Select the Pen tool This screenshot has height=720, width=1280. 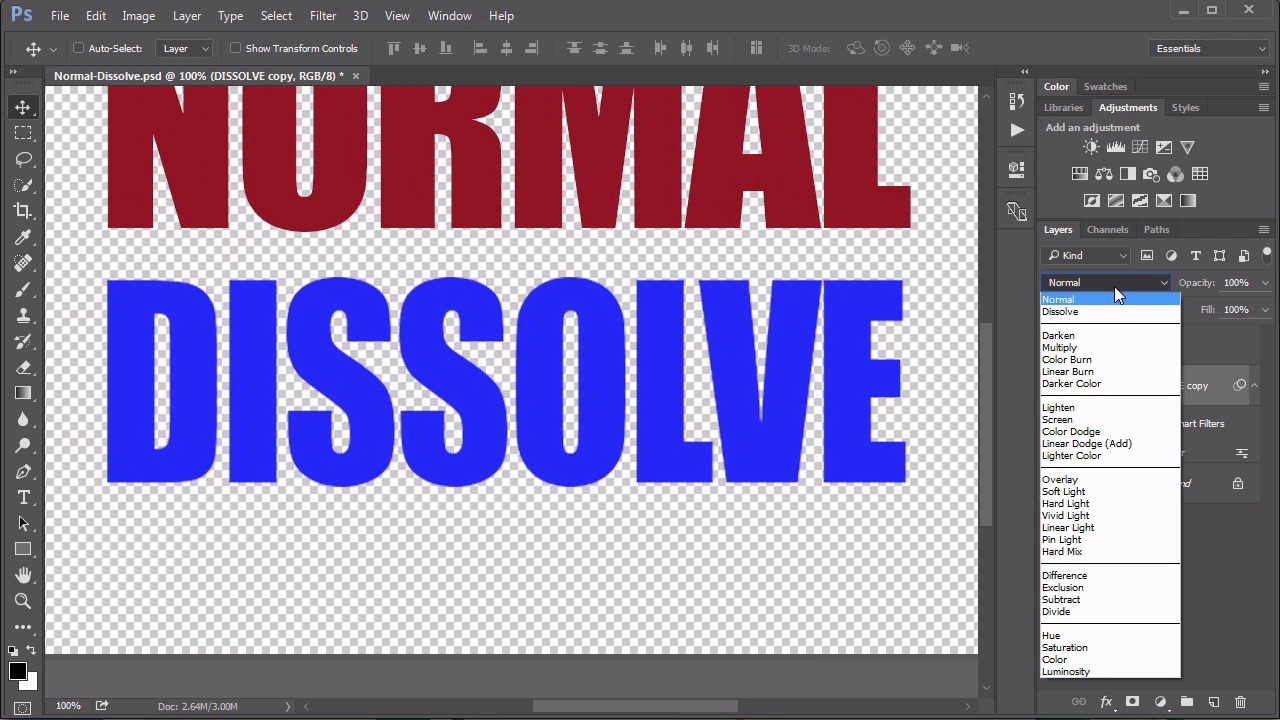click(23, 471)
